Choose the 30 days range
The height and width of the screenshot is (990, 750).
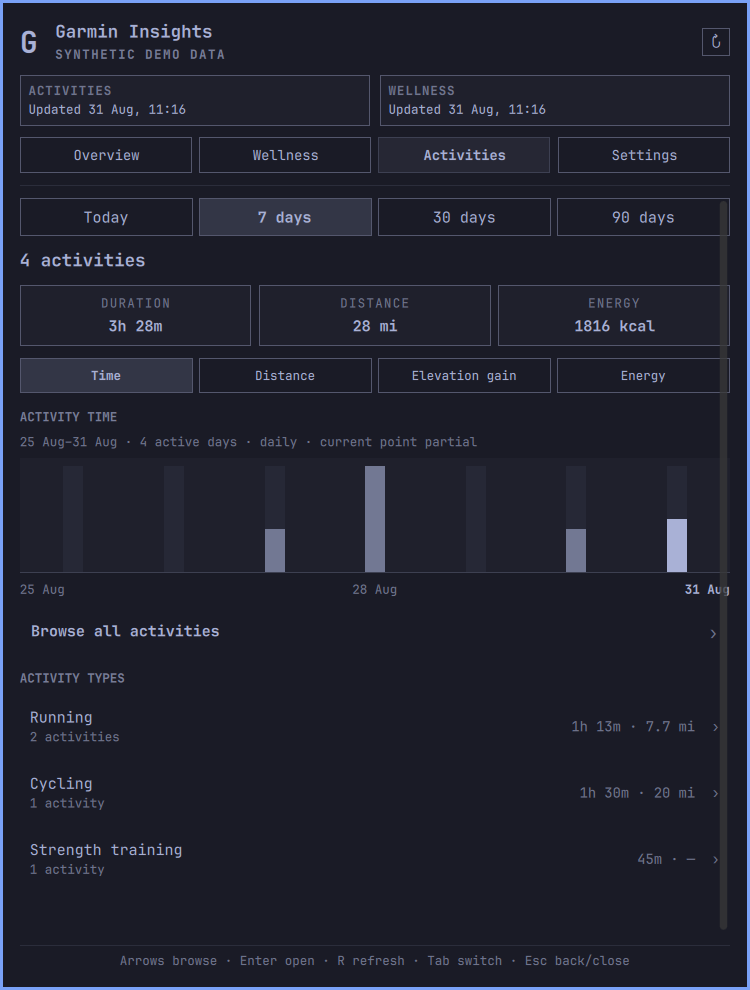pos(464,217)
